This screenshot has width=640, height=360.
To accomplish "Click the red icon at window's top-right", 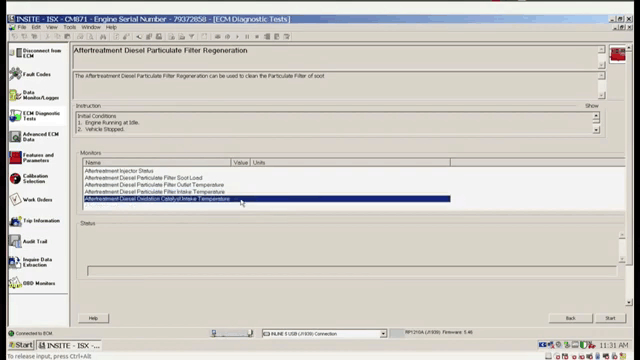I will pyautogui.click(x=618, y=54).
